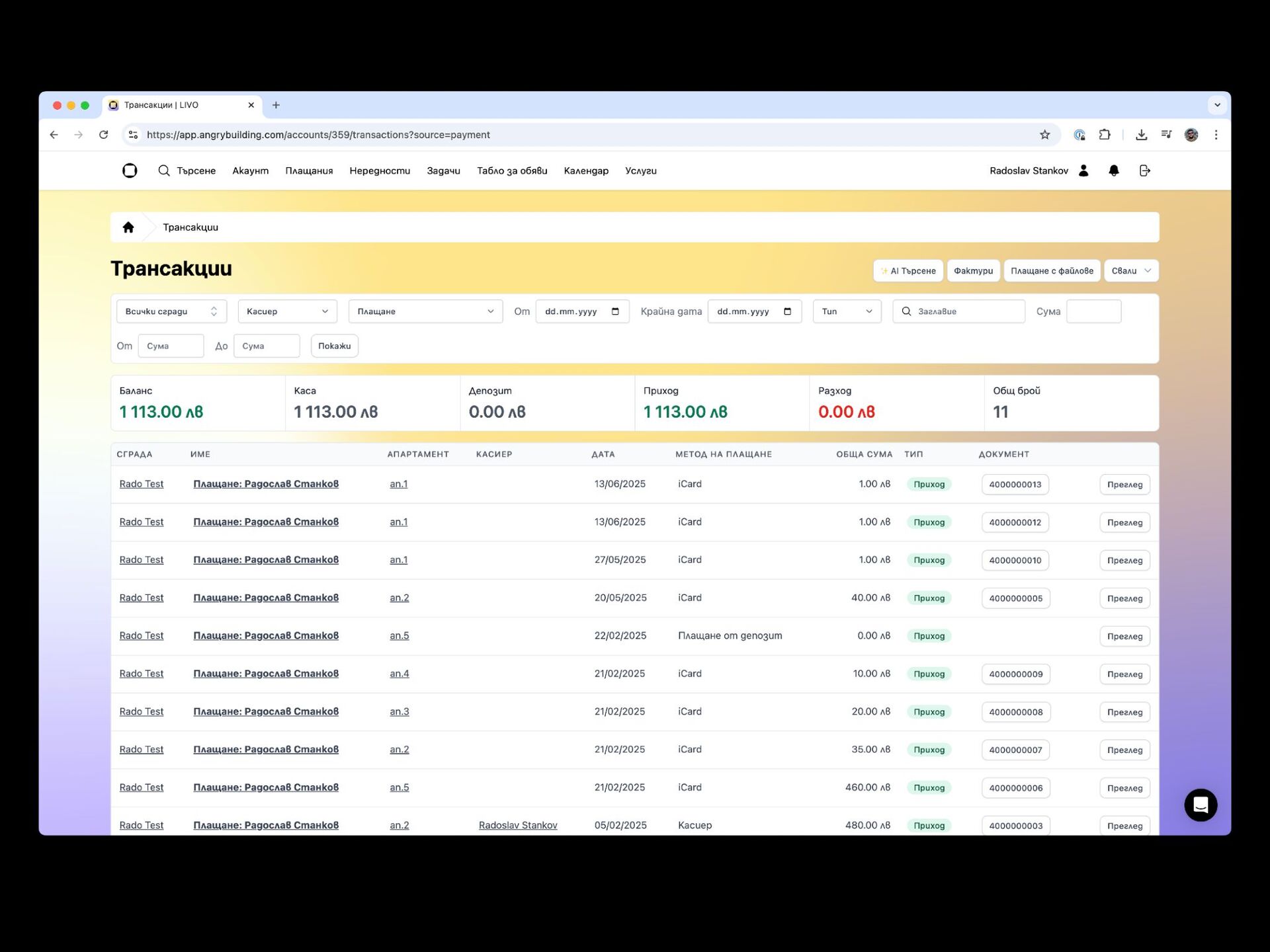
Task: Click the ОБЩА СУМА column header
Action: 864,454
